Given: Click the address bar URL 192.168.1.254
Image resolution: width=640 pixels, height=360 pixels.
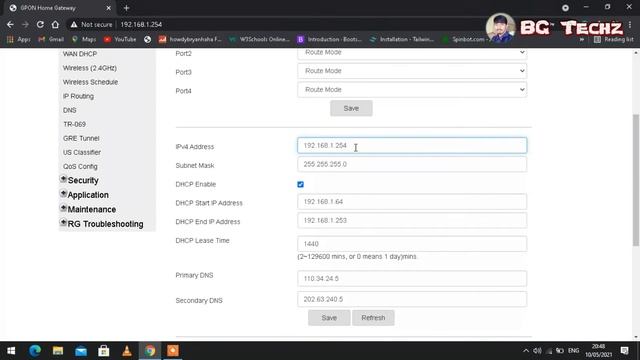Looking at the screenshot, I should [141, 24].
